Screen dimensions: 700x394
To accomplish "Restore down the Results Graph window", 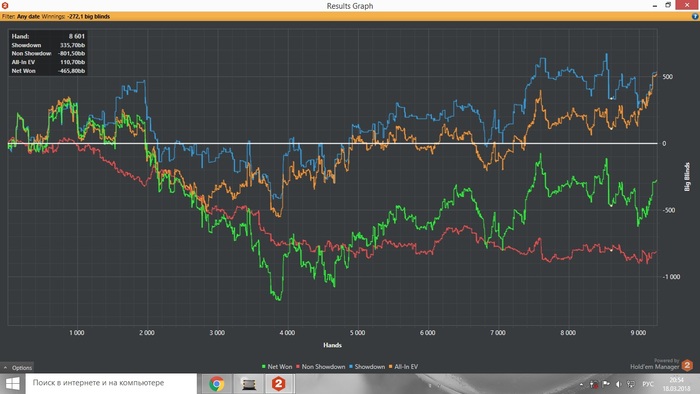I will (668, 5).
